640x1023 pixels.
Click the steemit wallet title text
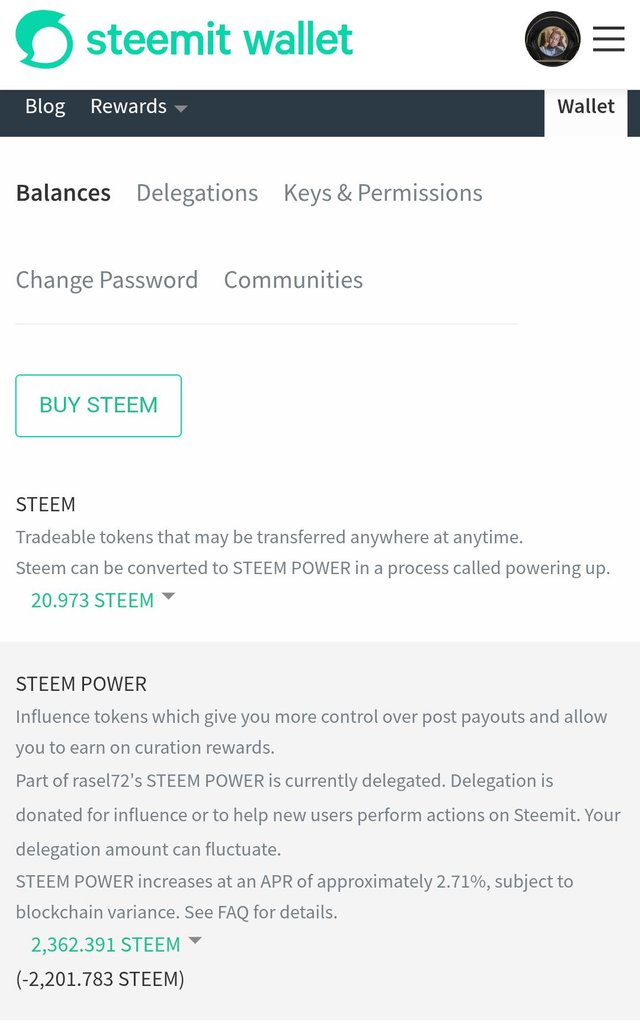220,39
